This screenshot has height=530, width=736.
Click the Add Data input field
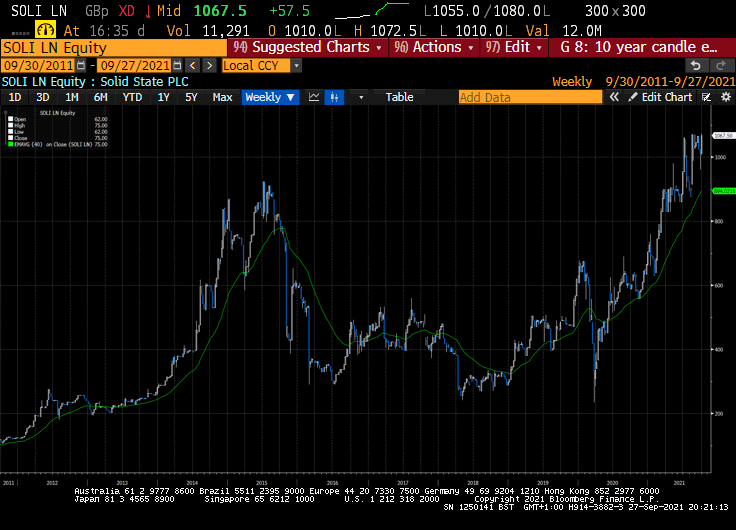point(530,97)
